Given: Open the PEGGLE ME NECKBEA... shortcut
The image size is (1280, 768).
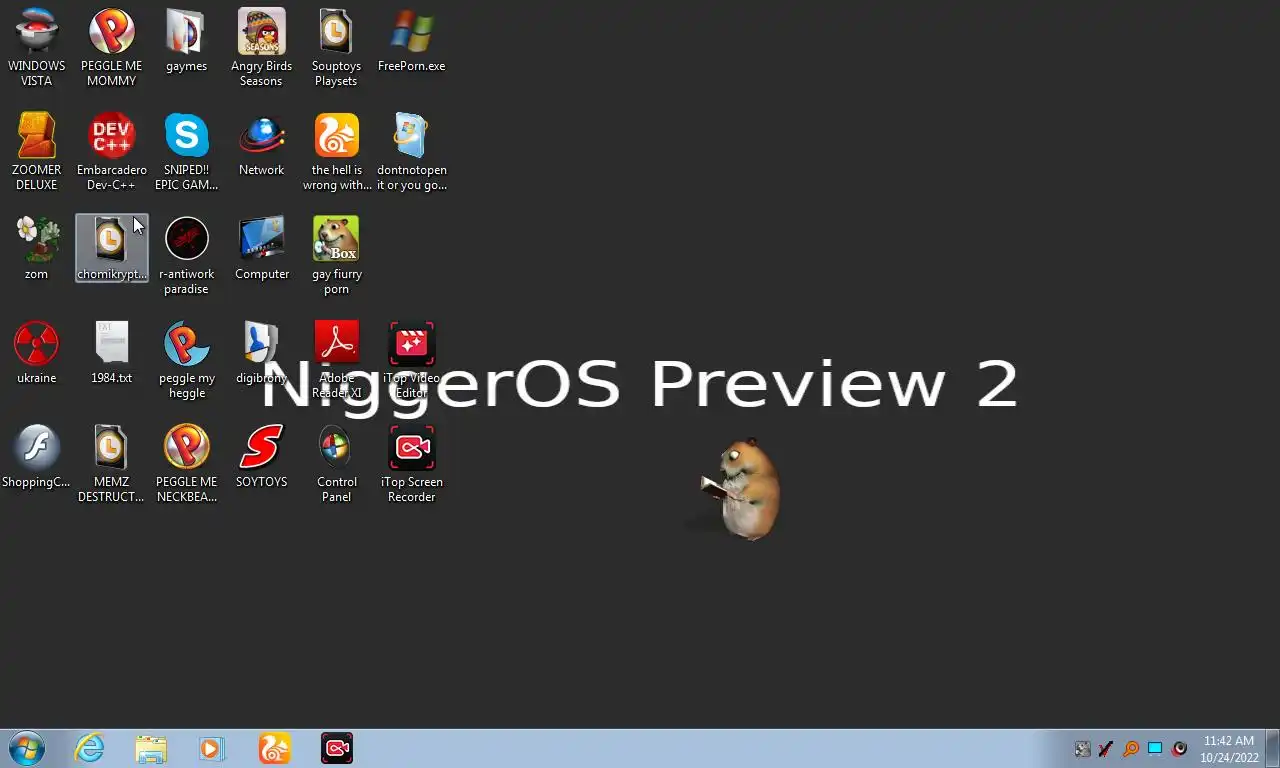Looking at the screenshot, I should (186, 463).
